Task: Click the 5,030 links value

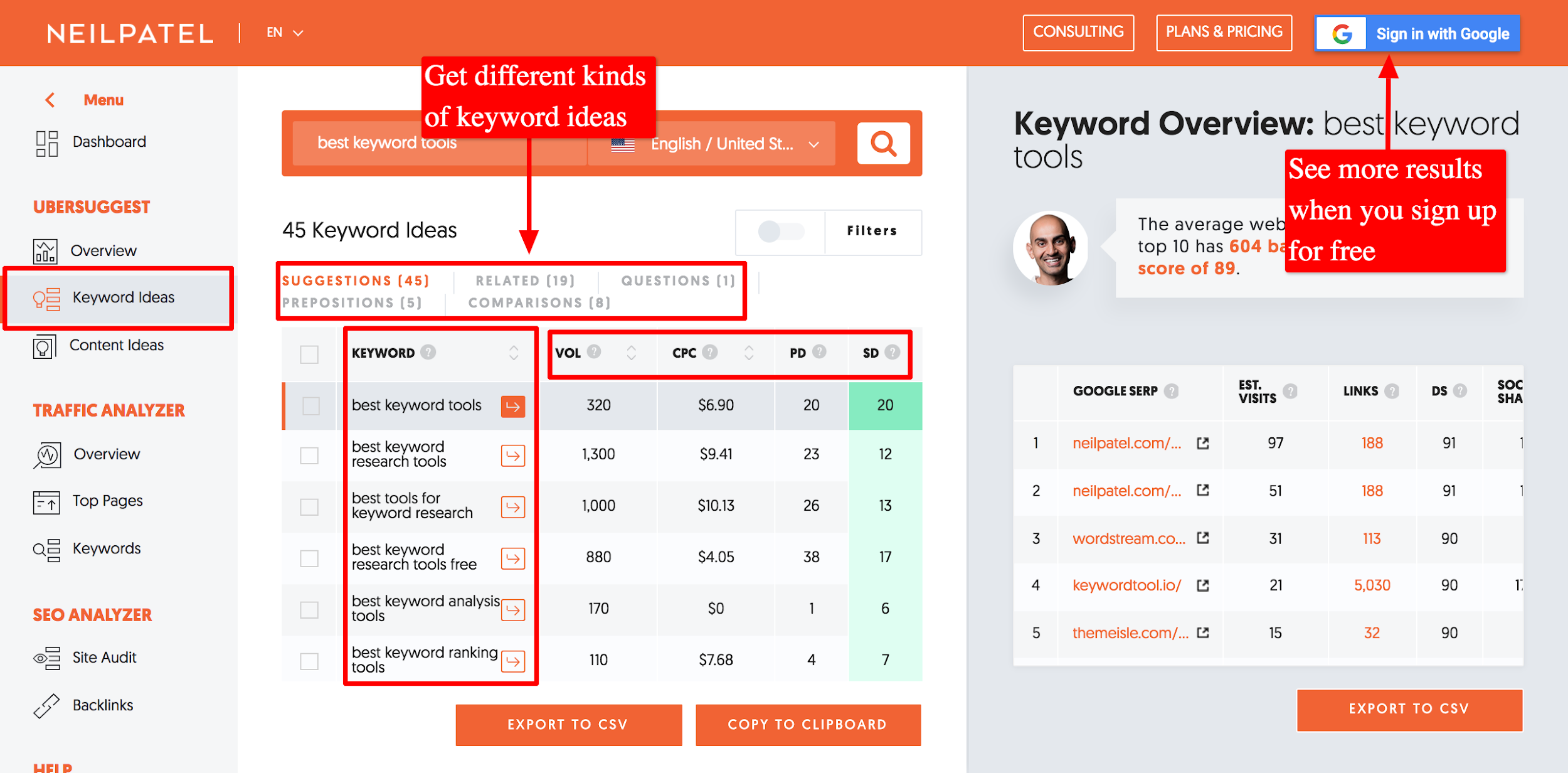Action: 1372,585
